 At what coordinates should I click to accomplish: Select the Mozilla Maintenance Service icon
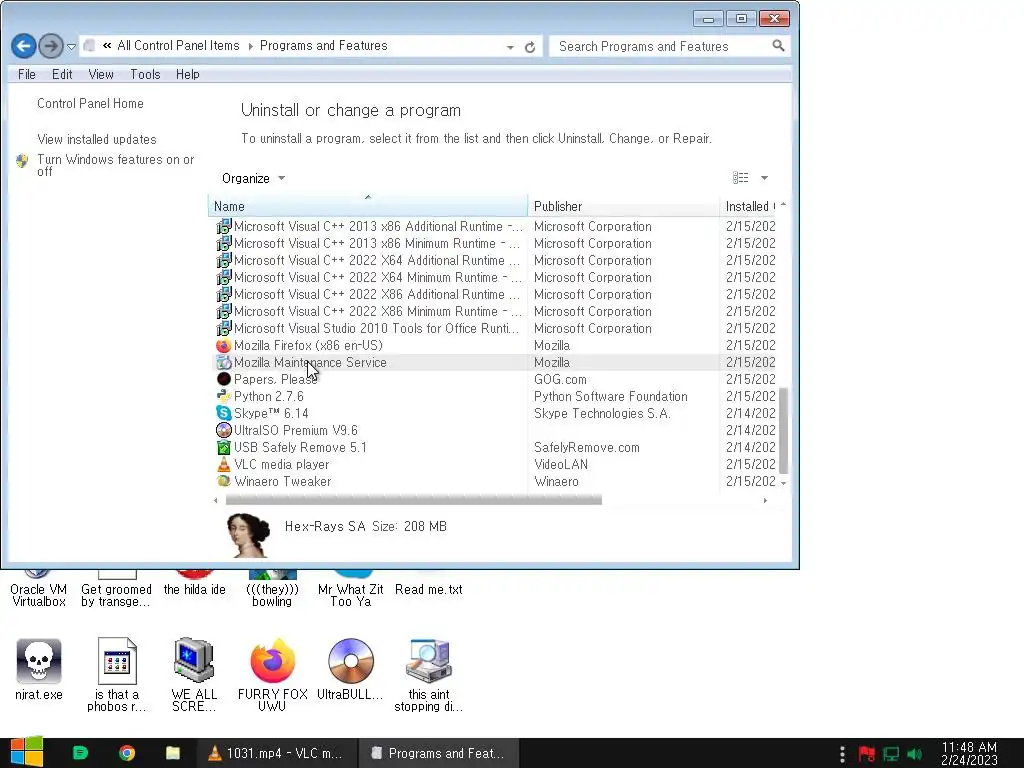pyautogui.click(x=223, y=362)
